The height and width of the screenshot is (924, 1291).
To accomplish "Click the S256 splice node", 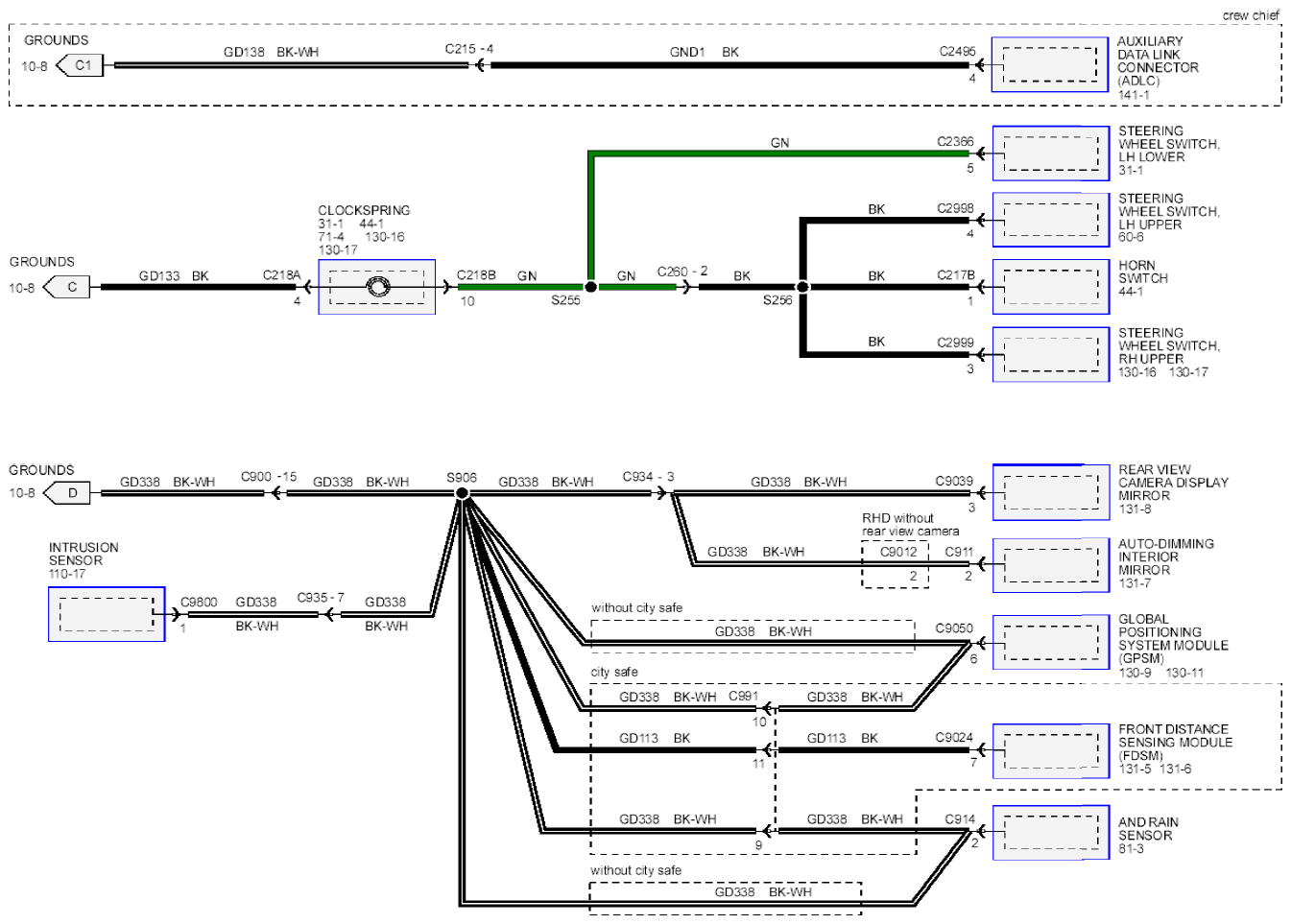I will (x=803, y=287).
